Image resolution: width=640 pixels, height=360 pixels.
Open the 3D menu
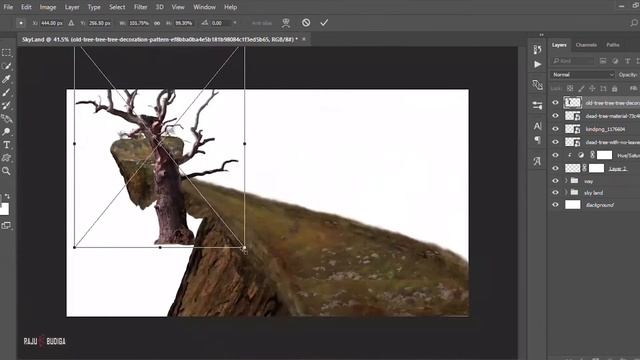[160, 7]
